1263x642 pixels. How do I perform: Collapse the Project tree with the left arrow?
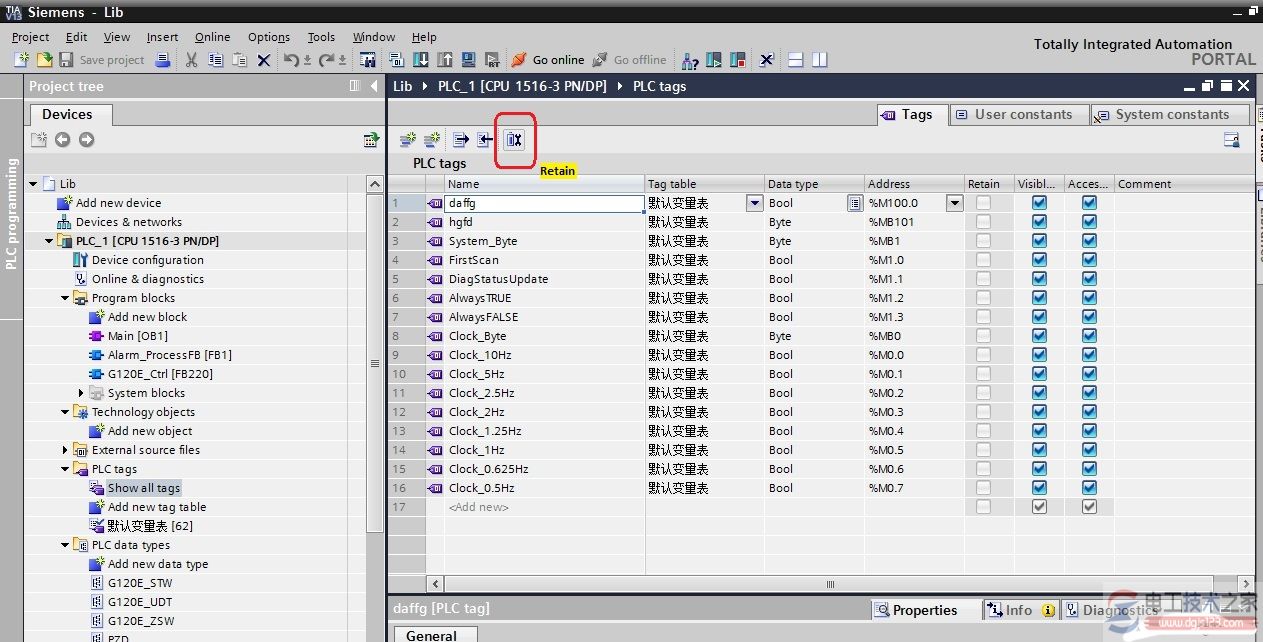374,86
